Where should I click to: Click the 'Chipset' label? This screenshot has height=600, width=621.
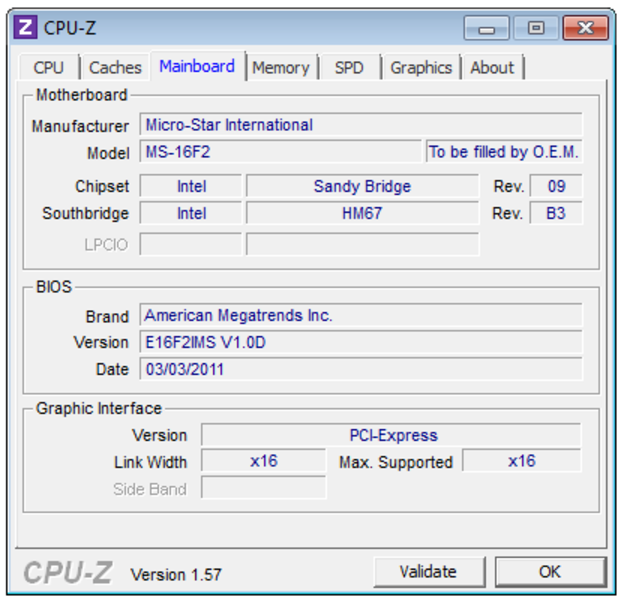point(102,187)
